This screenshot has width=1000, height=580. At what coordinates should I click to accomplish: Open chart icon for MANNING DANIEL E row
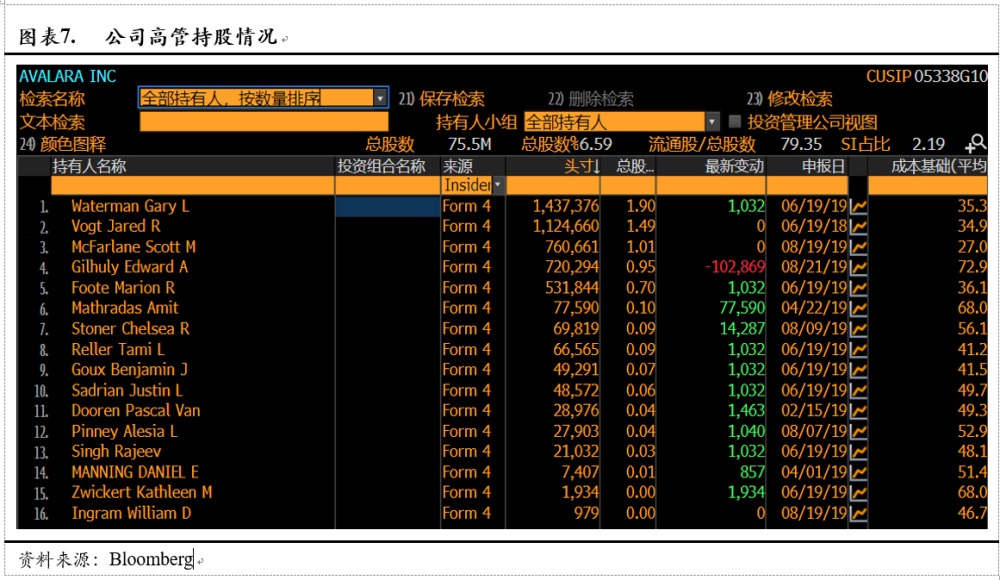point(858,473)
